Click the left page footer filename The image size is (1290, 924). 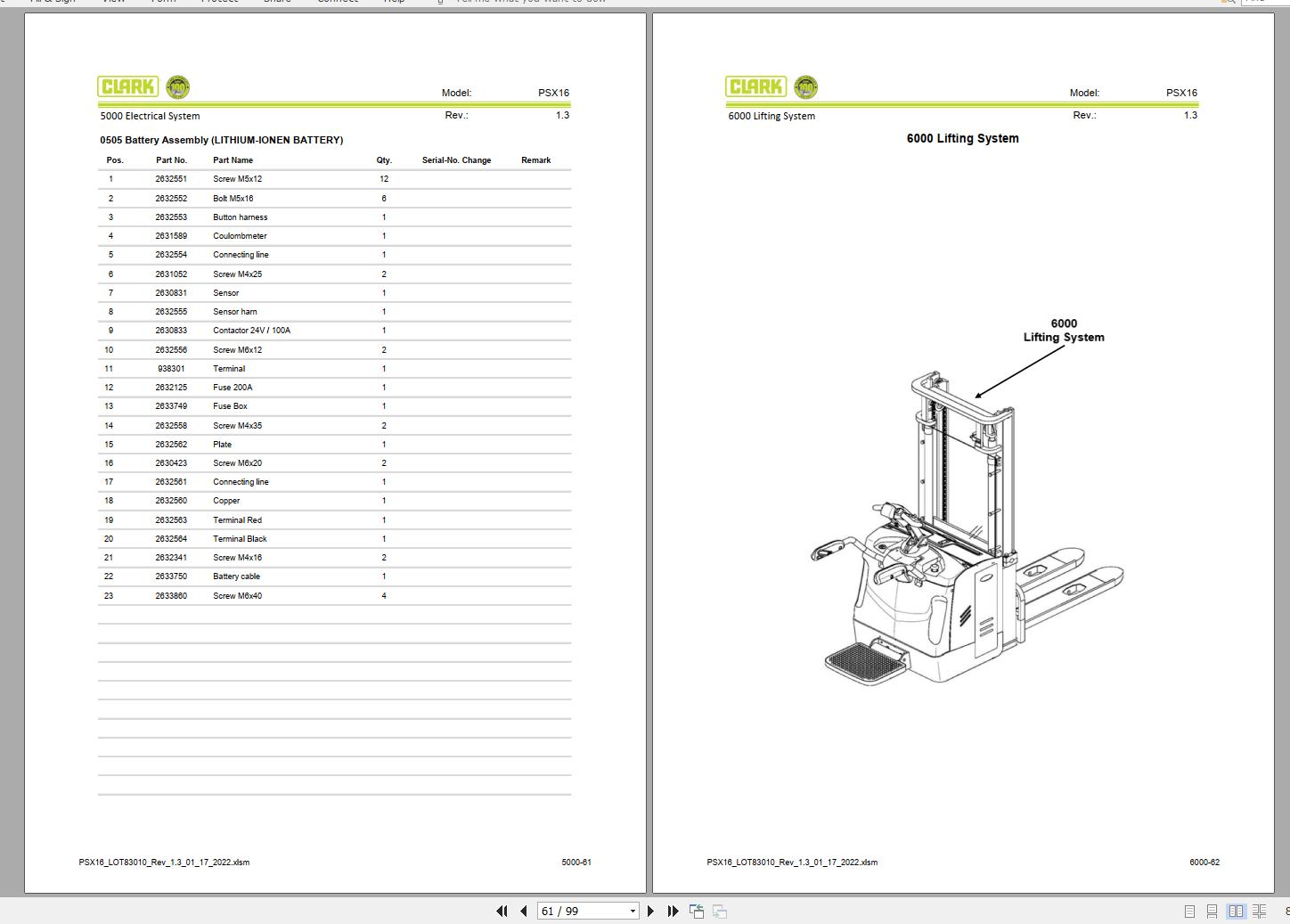coord(164,863)
